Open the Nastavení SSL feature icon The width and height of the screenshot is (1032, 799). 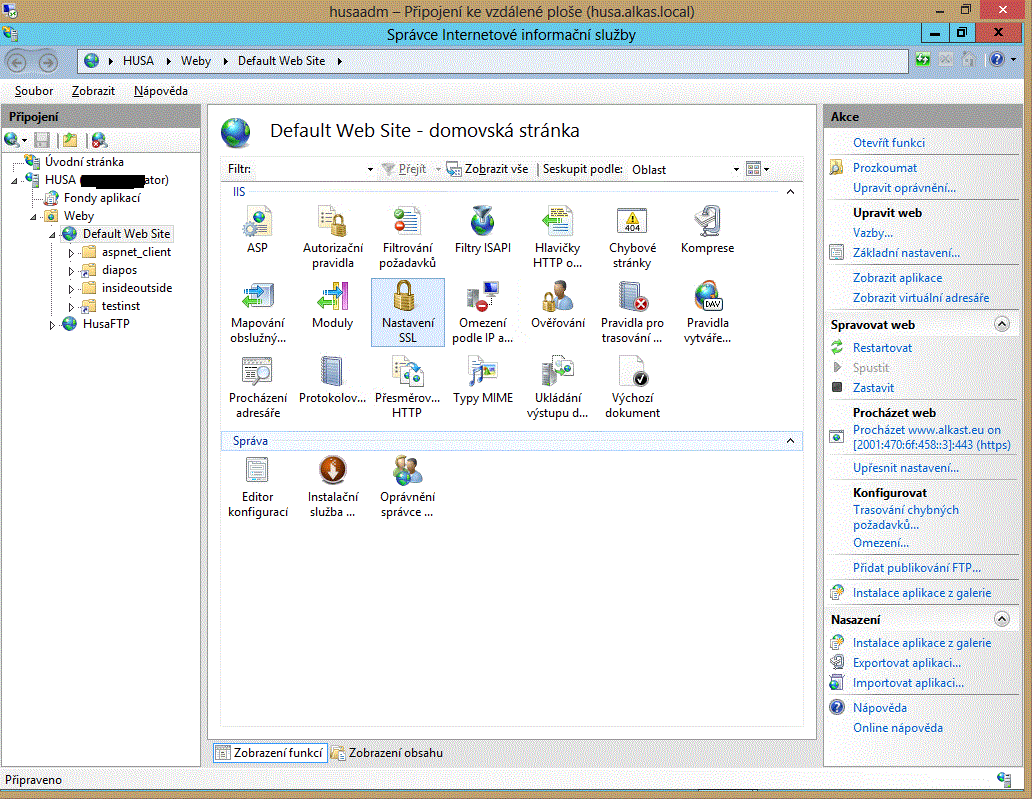[x=407, y=298]
